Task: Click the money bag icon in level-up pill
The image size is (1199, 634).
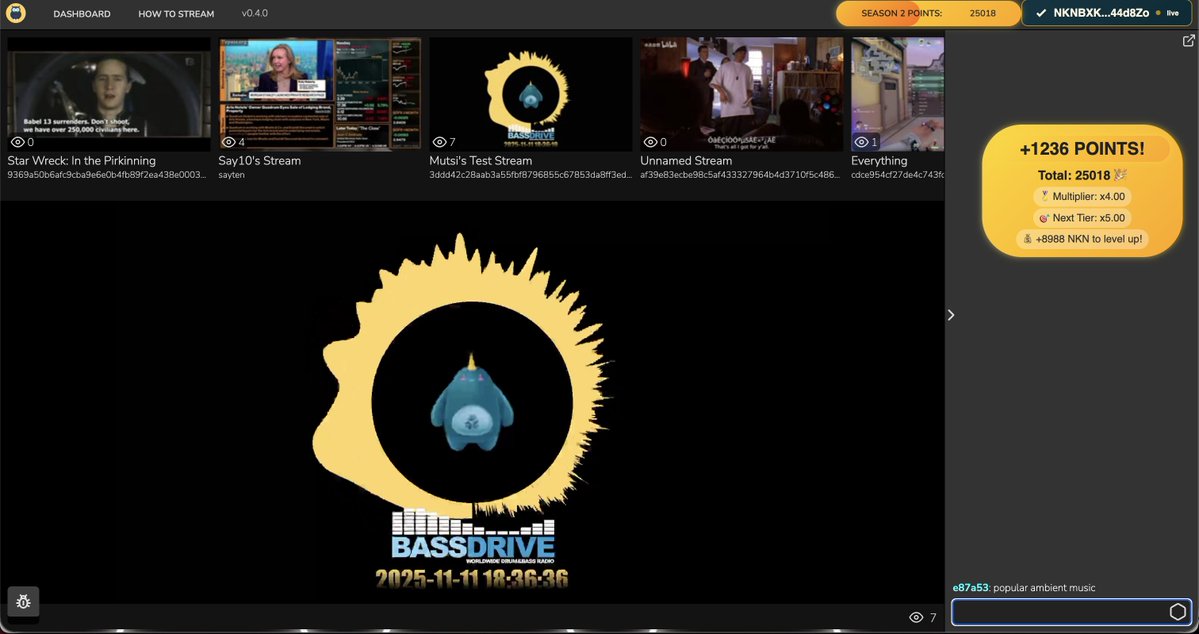Action: pos(1028,239)
